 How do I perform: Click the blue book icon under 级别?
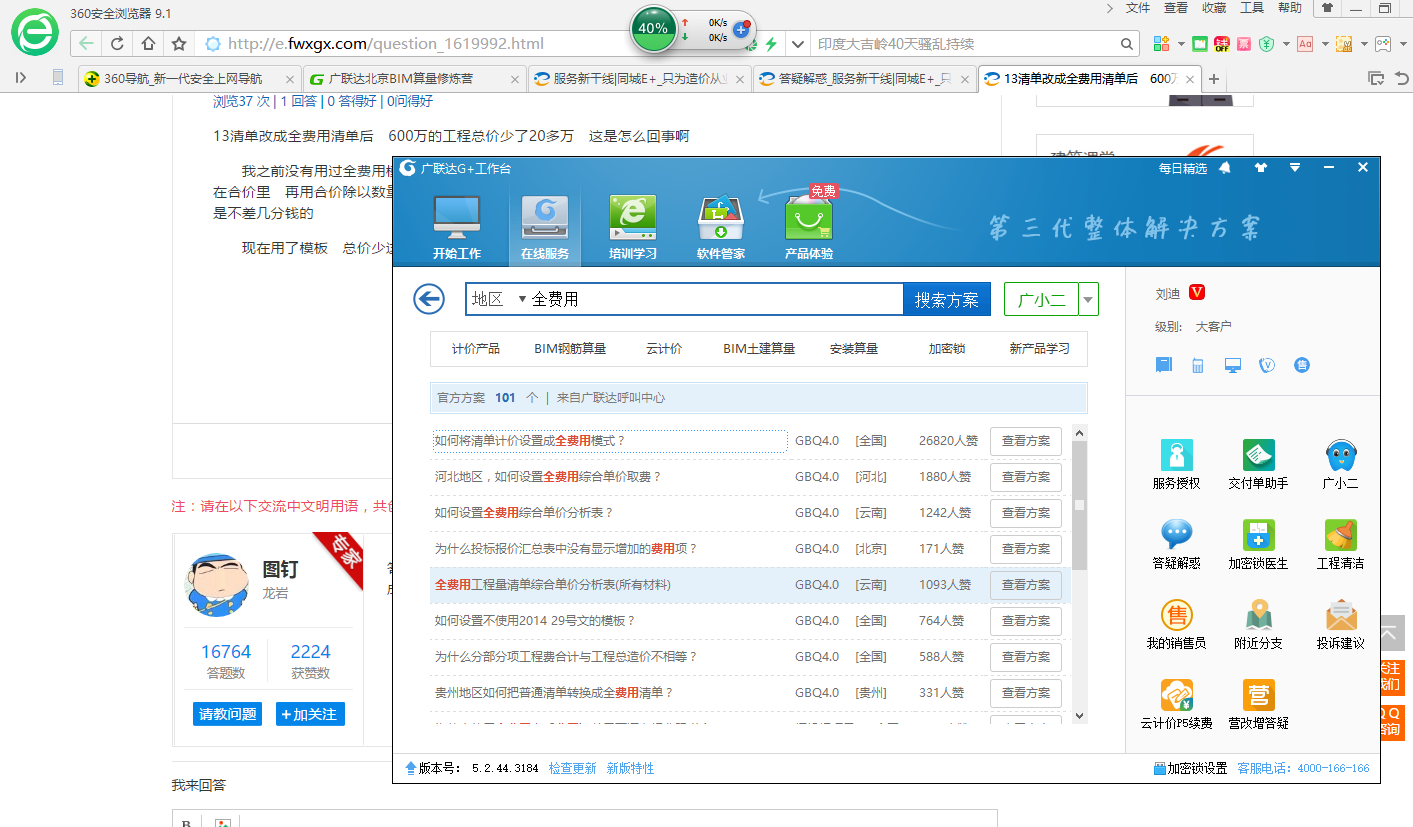tap(1164, 365)
